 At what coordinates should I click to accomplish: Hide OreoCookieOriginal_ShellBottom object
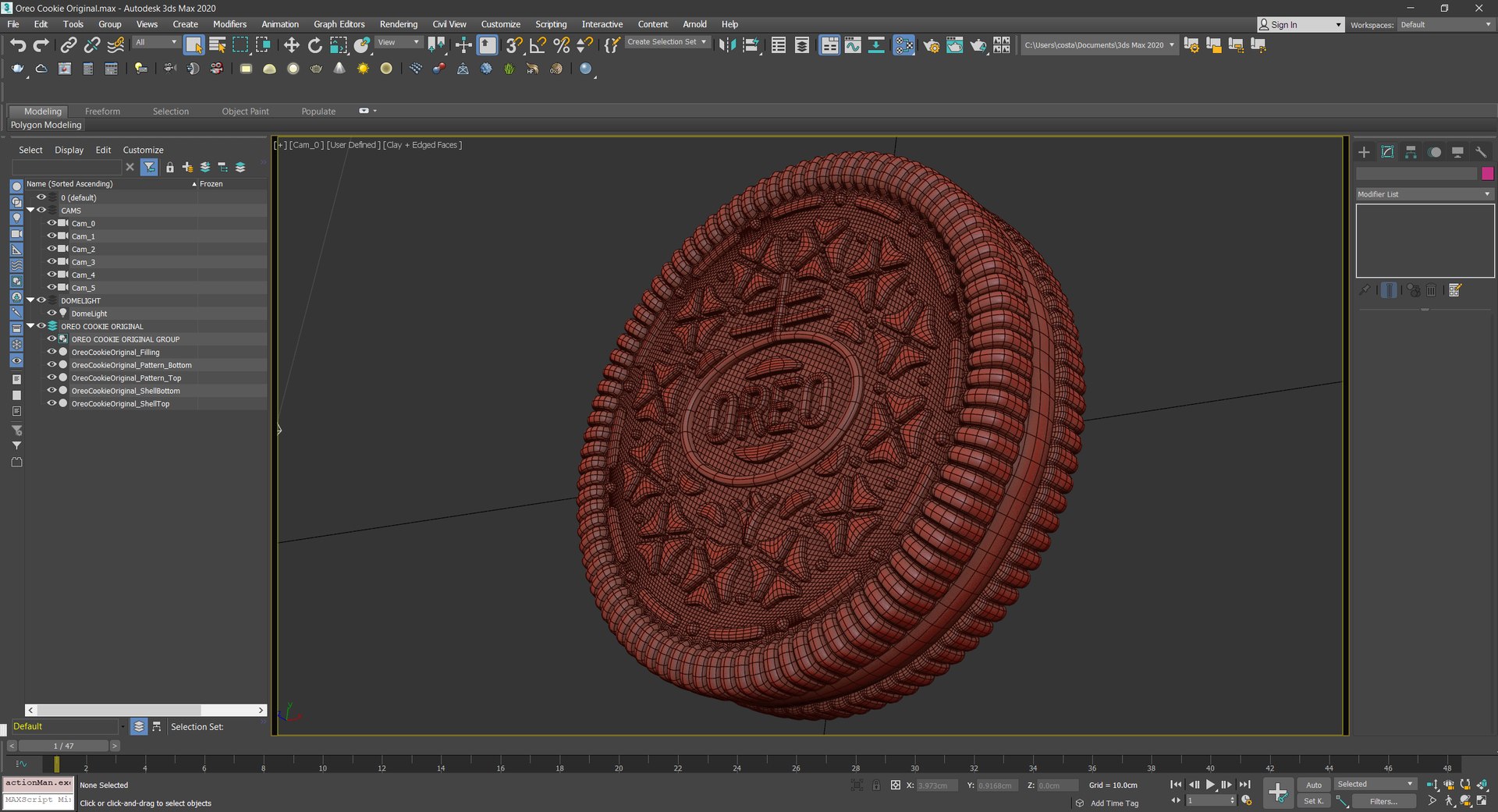coord(51,391)
